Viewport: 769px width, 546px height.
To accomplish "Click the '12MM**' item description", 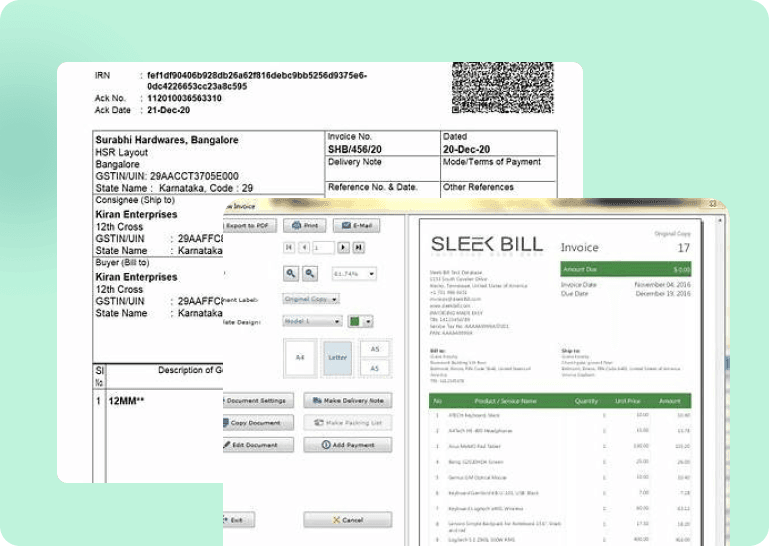I will tap(126, 401).
